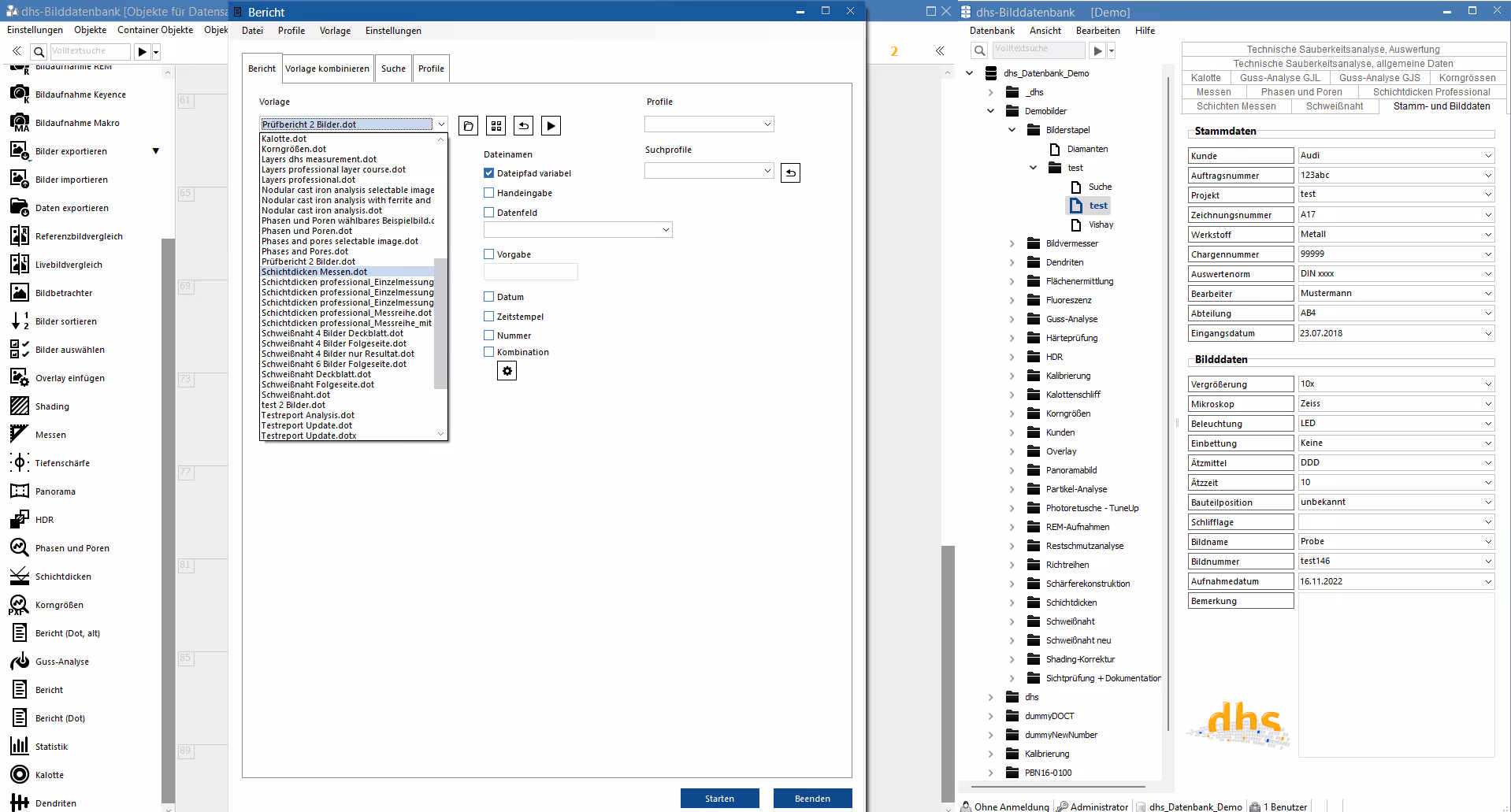The image size is (1511, 812).
Task: Expand the Schweißnaht tree folder
Action: (1012, 621)
